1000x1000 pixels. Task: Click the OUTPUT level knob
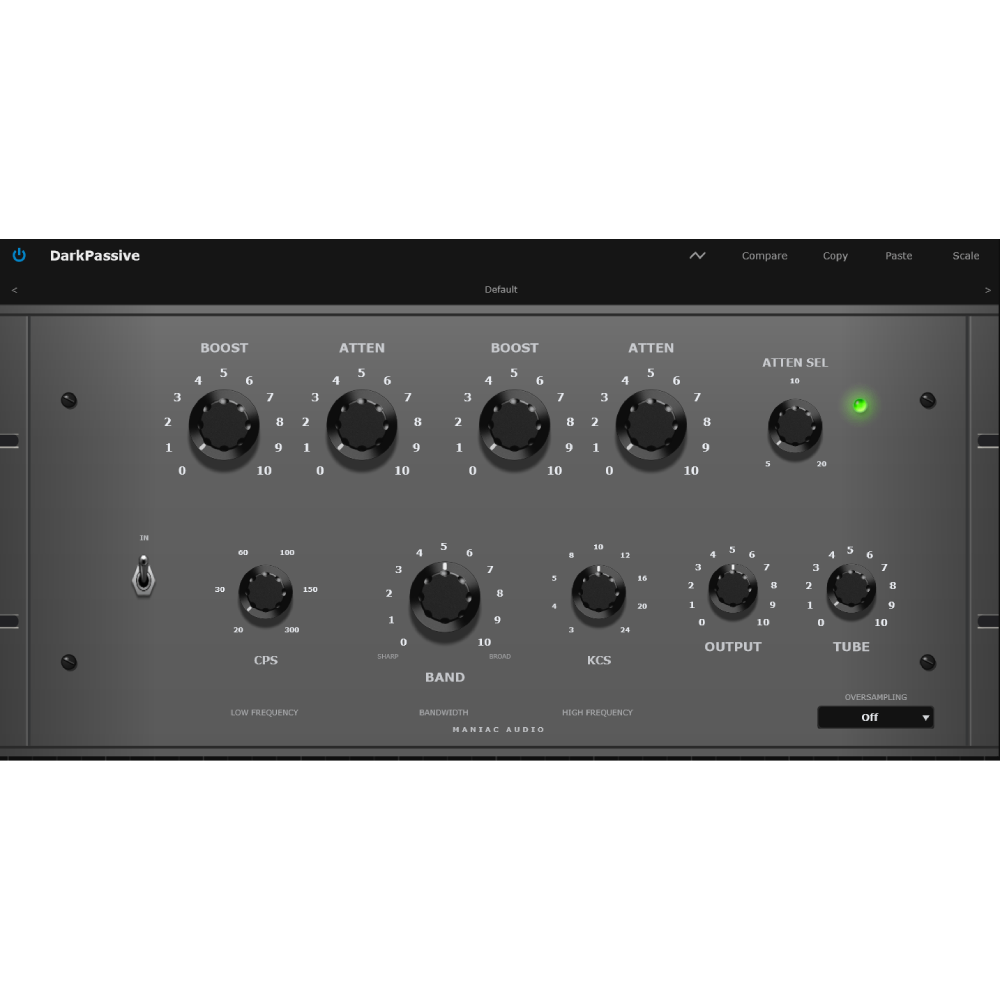733,588
